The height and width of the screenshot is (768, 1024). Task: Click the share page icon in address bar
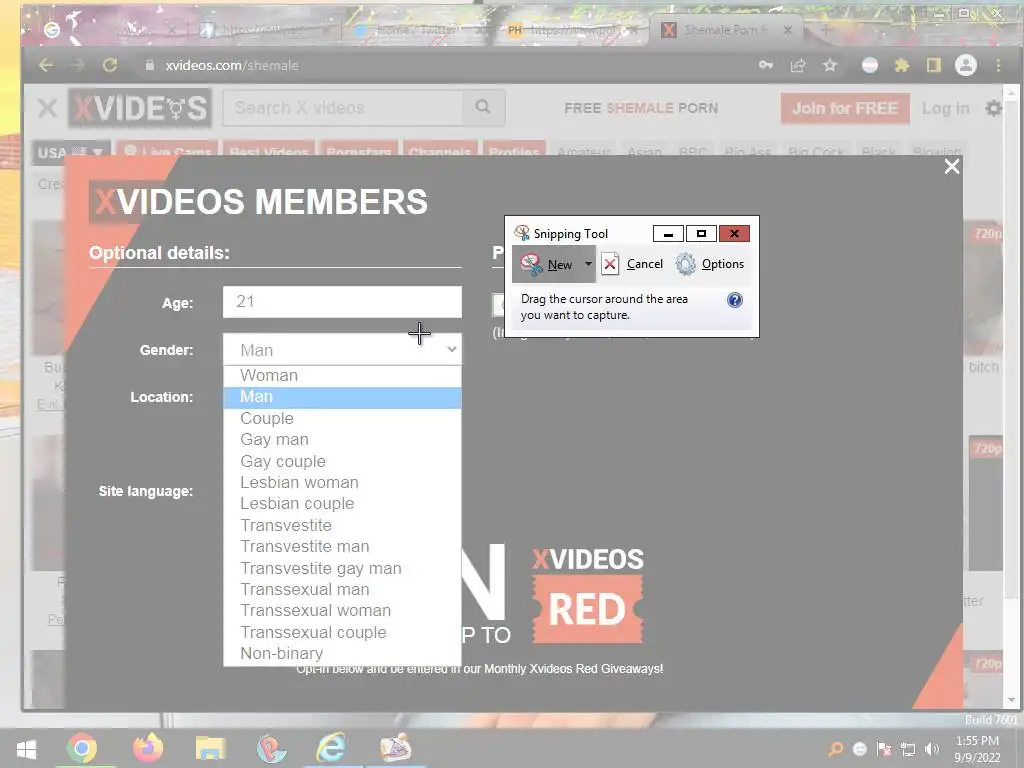point(797,65)
